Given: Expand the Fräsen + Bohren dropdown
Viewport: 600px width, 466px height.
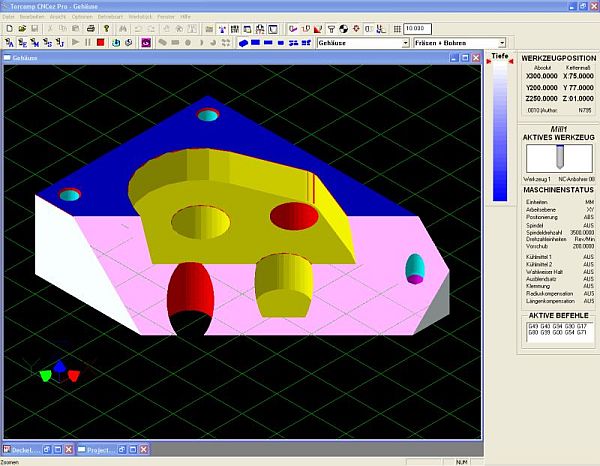Looking at the screenshot, I should (x=501, y=43).
